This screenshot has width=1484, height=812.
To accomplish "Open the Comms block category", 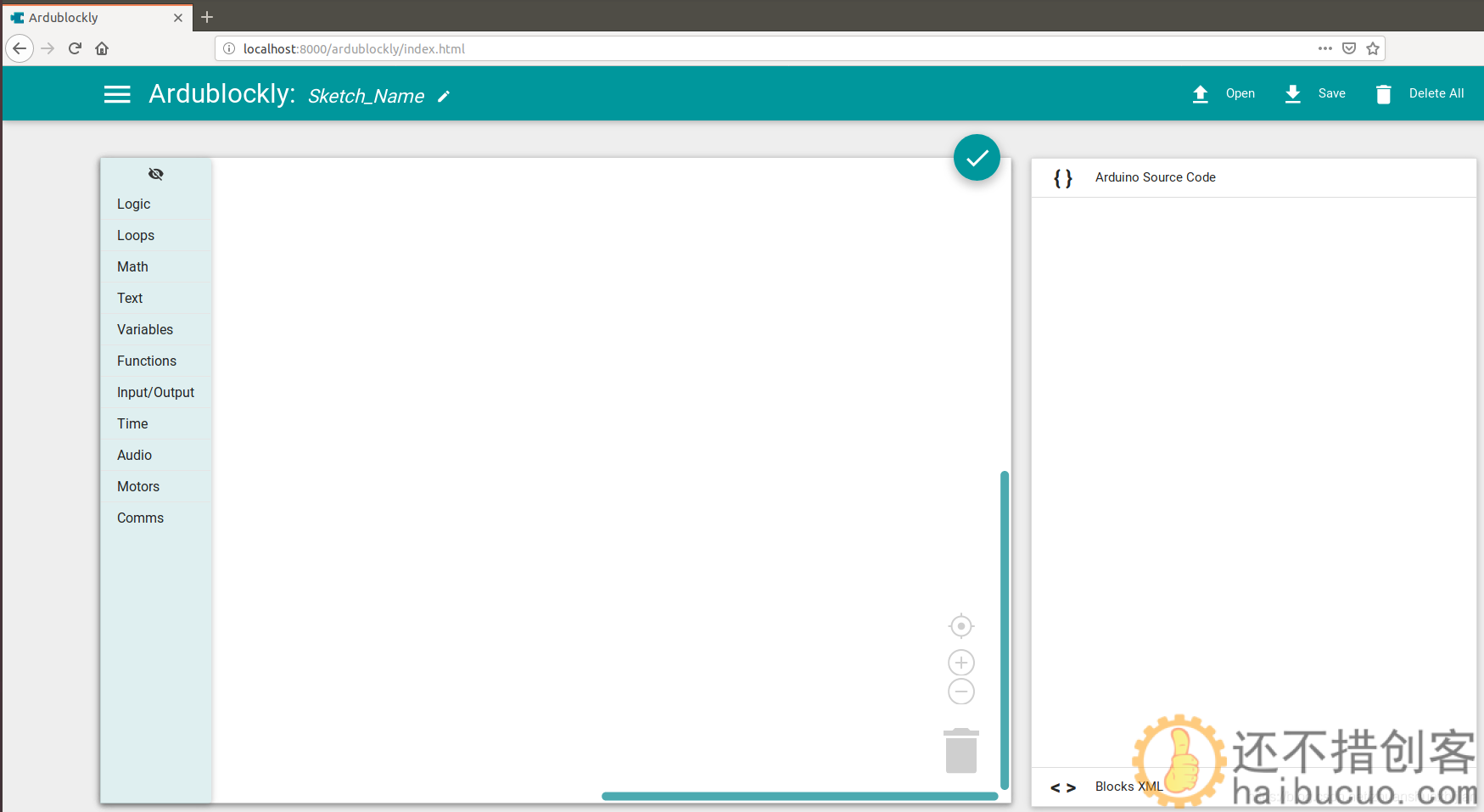I will click(x=156, y=518).
